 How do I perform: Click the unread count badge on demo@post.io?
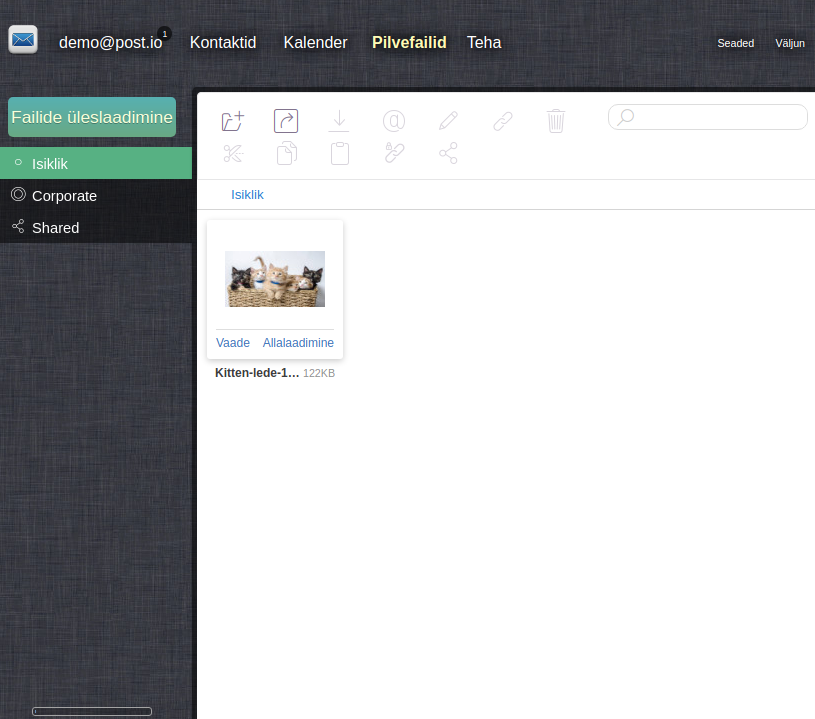(165, 34)
